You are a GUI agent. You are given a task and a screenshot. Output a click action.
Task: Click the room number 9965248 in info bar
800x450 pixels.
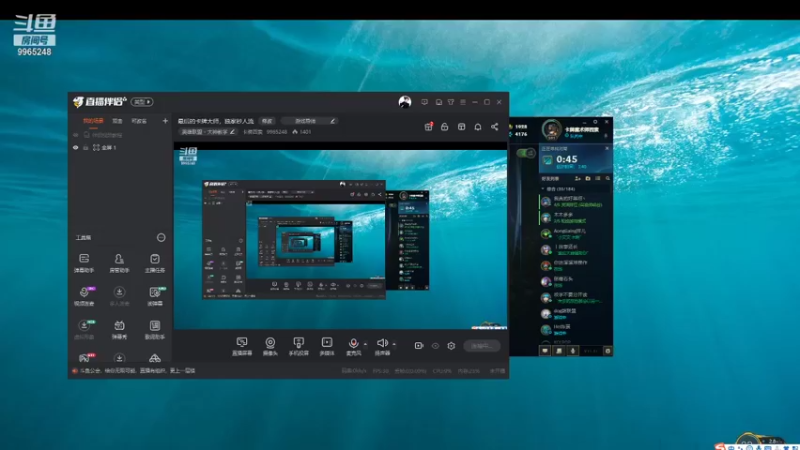(x=277, y=132)
